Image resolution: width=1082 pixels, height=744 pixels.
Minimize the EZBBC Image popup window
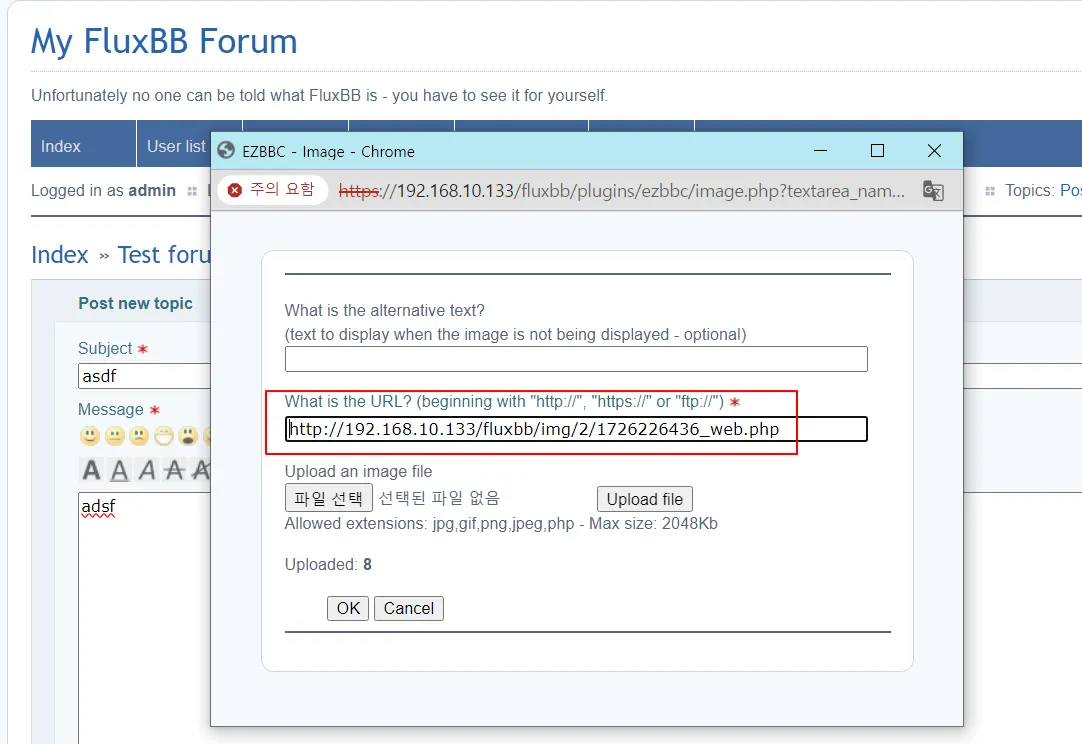820,150
